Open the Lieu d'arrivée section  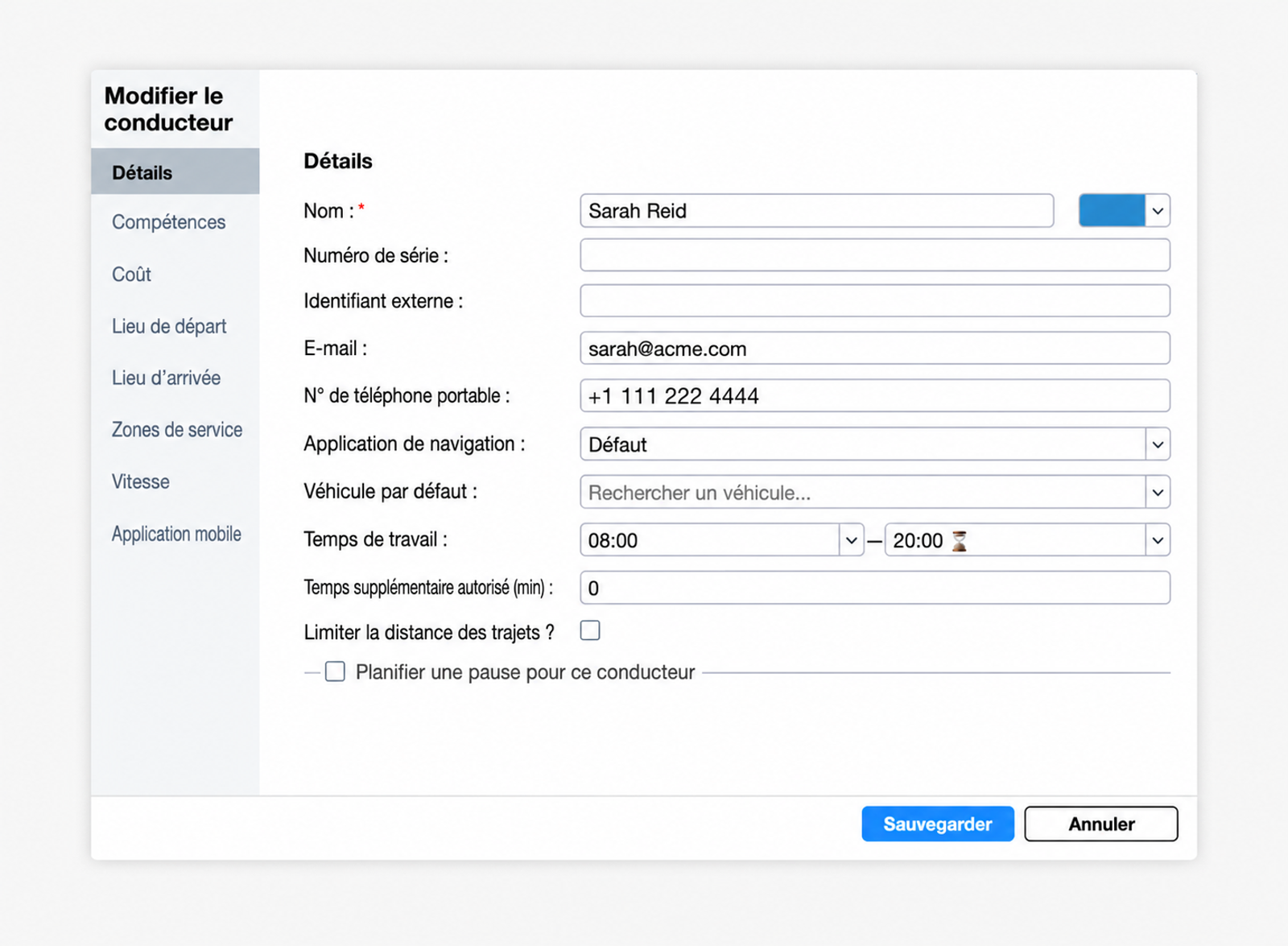pos(166,378)
